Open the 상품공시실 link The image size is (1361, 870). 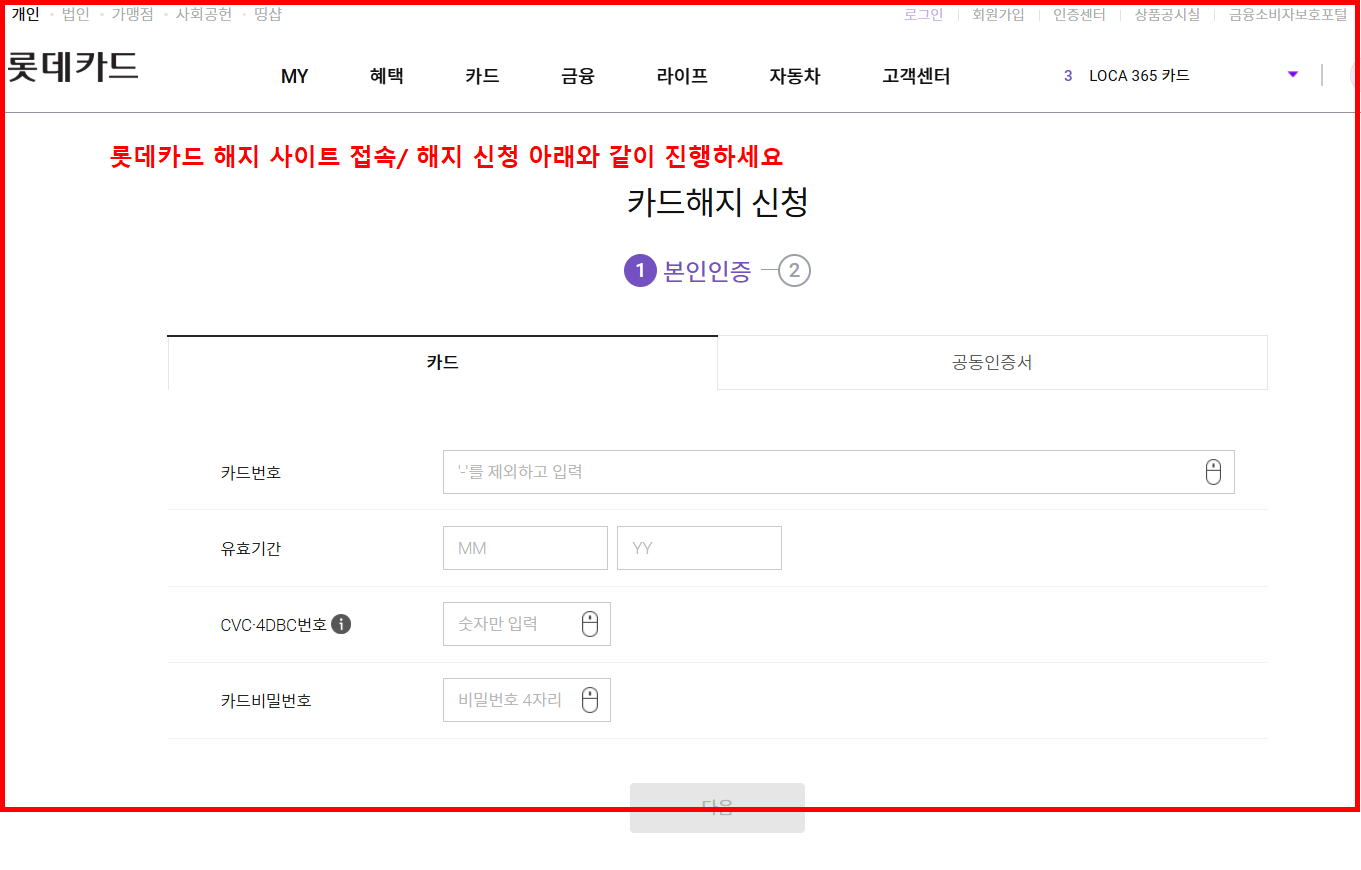[1167, 15]
